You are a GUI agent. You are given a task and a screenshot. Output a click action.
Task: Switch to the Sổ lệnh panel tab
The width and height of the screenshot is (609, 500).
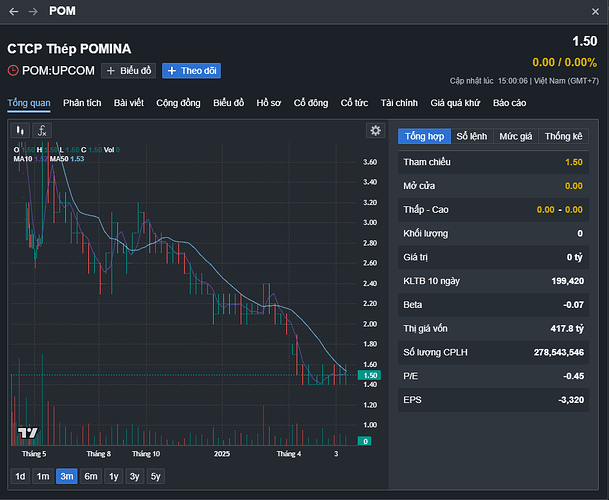pos(471,136)
